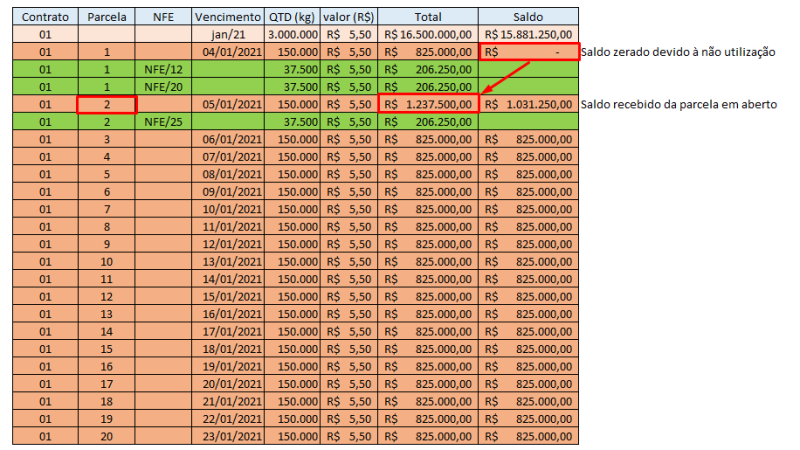Image resolution: width=800 pixels, height=450 pixels.
Task: Click the R$ 1.031.250,00 saldo cell
Action: (528, 105)
